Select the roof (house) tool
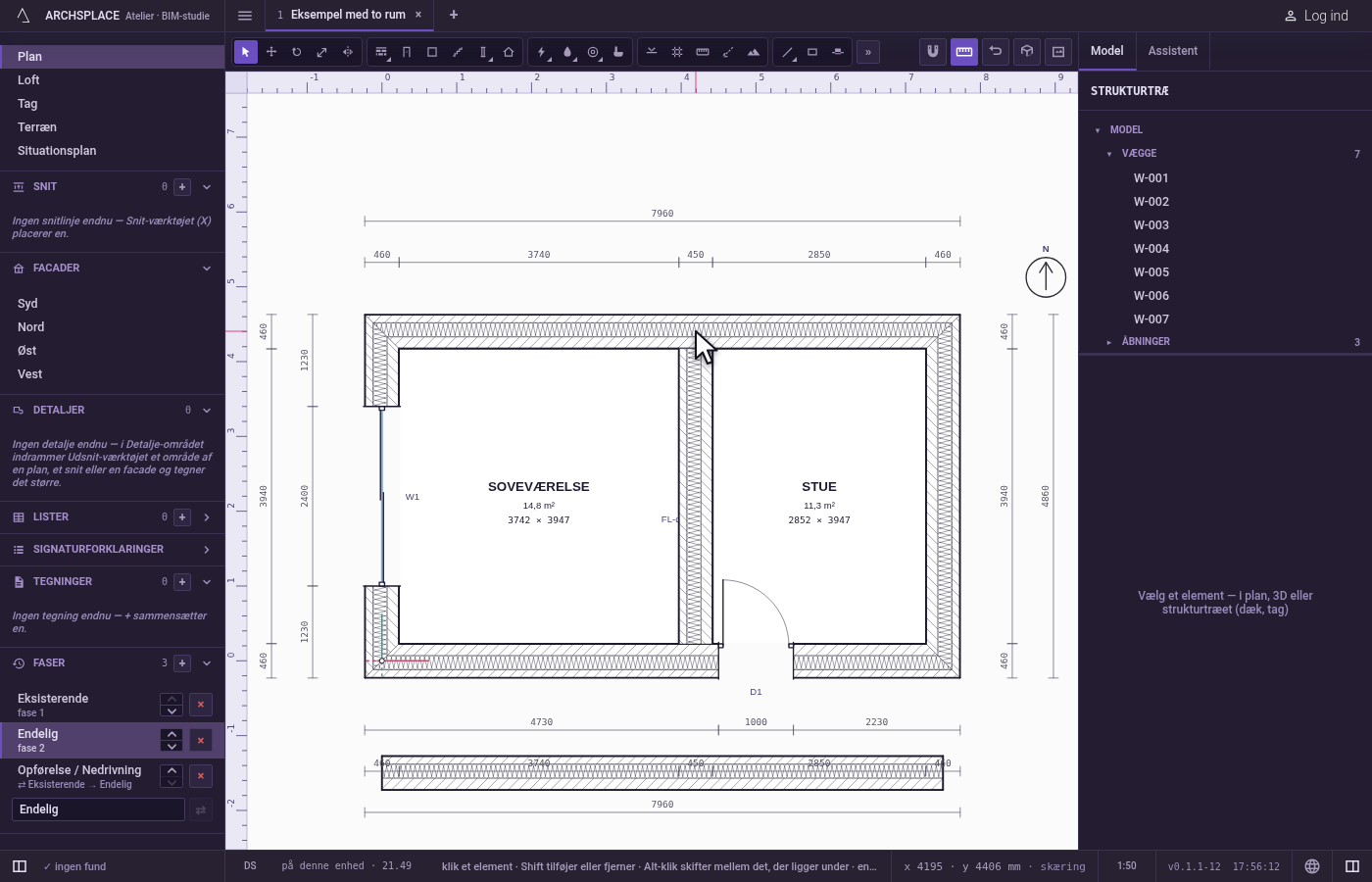 [x=509, y=52]
